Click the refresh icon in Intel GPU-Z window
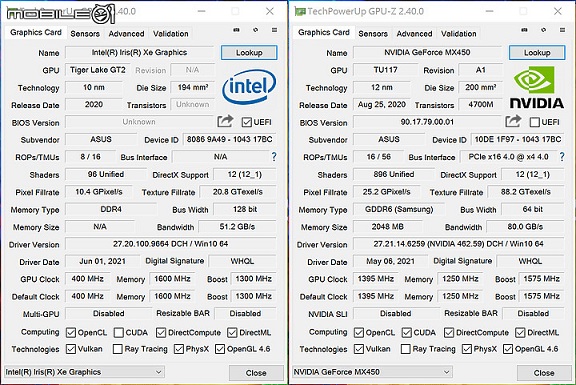 256,30
